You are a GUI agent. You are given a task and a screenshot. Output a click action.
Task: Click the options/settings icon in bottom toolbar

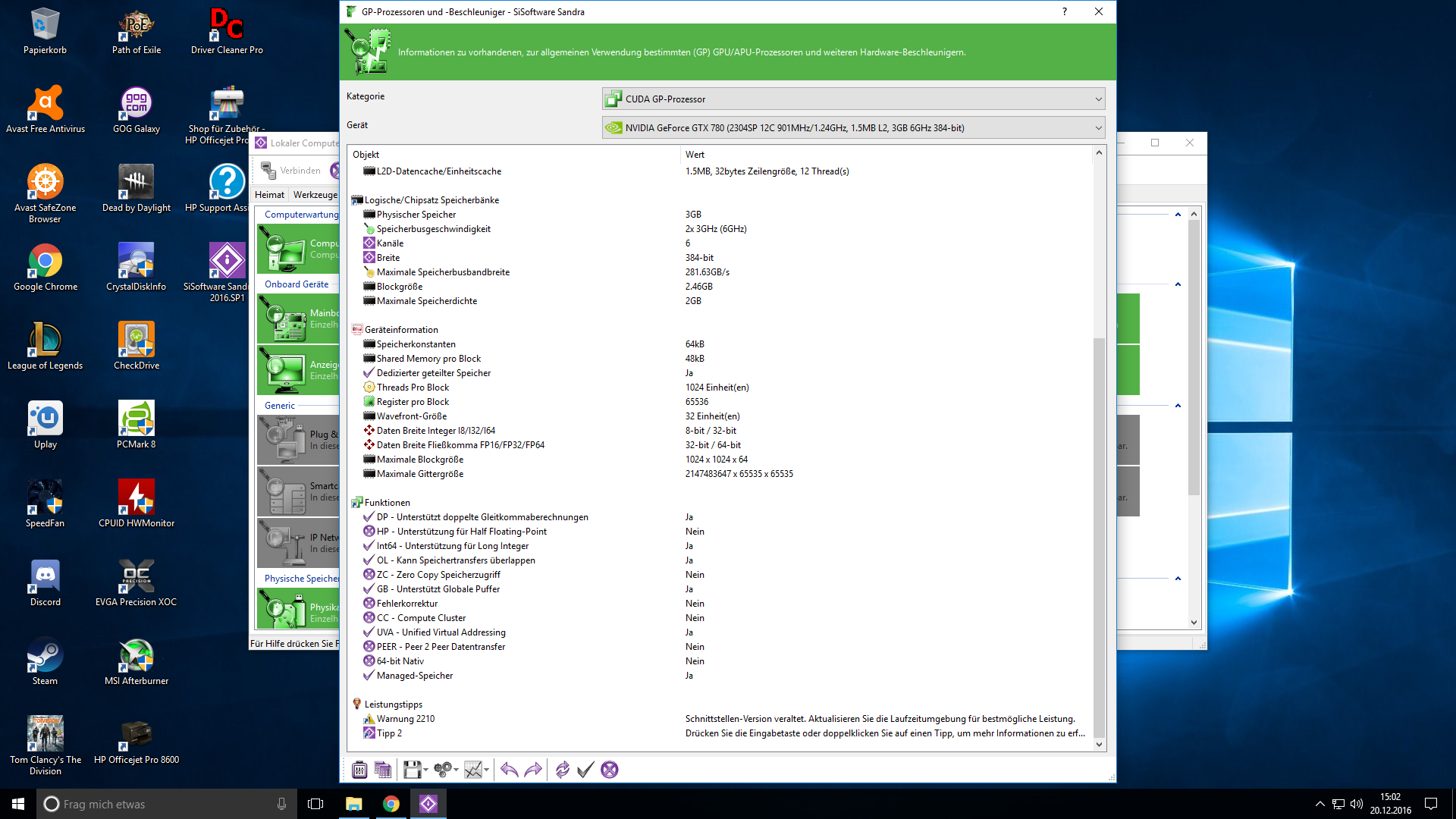[x=359, y=770]
